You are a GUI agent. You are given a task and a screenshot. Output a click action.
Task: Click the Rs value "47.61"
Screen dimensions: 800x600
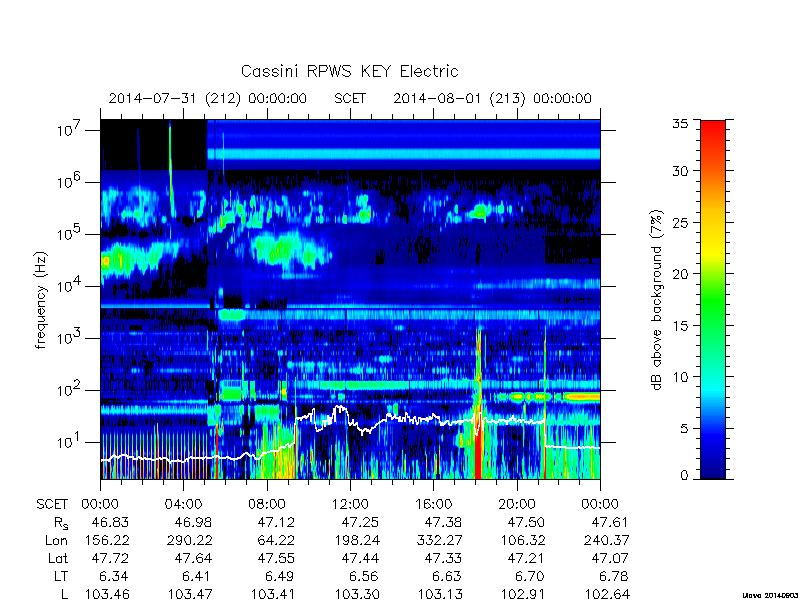click(609, 522)
